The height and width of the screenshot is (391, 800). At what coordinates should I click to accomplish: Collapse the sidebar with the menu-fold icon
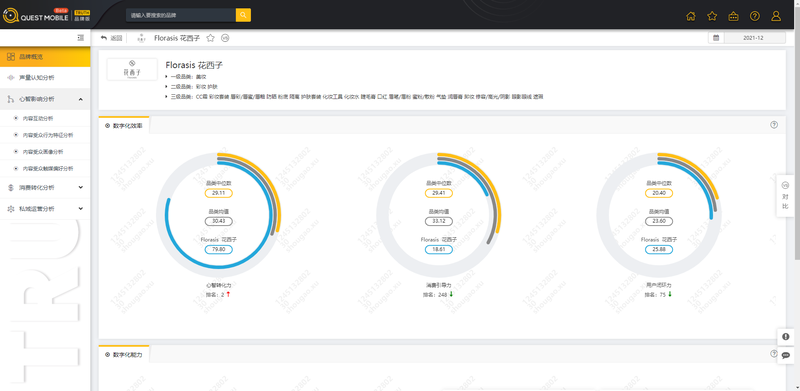point(81,38)
